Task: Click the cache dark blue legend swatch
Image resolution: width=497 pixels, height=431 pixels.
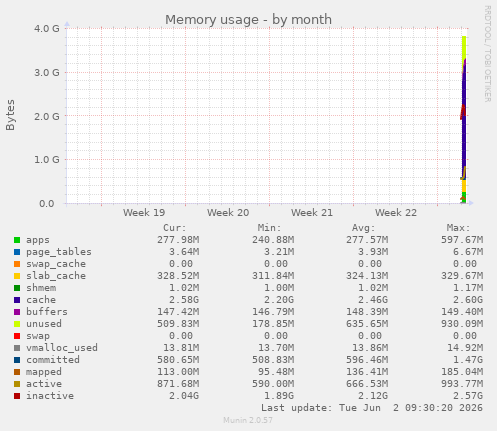Action: [x=17, y=300]
